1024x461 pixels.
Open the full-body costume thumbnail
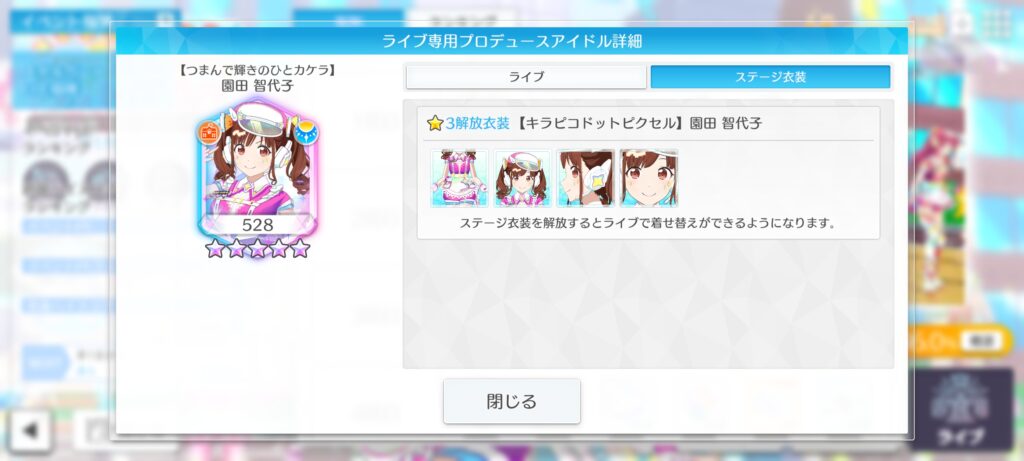[459, 178]
